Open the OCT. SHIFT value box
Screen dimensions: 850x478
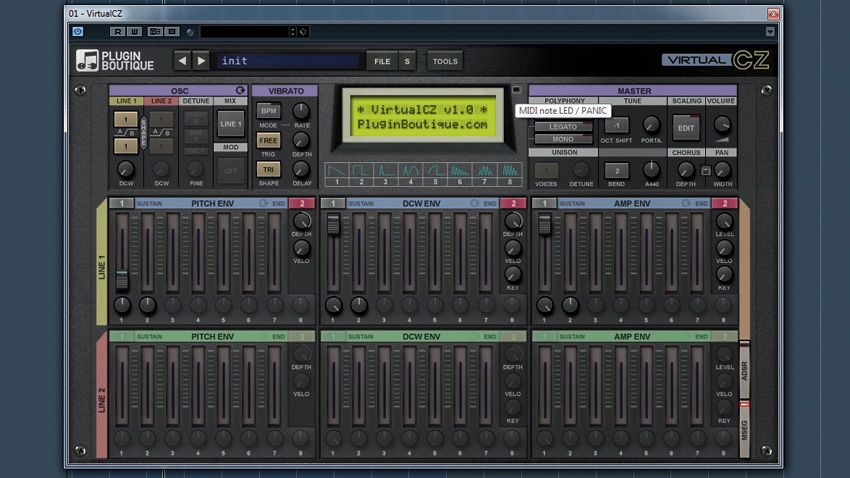pos(616,126)
